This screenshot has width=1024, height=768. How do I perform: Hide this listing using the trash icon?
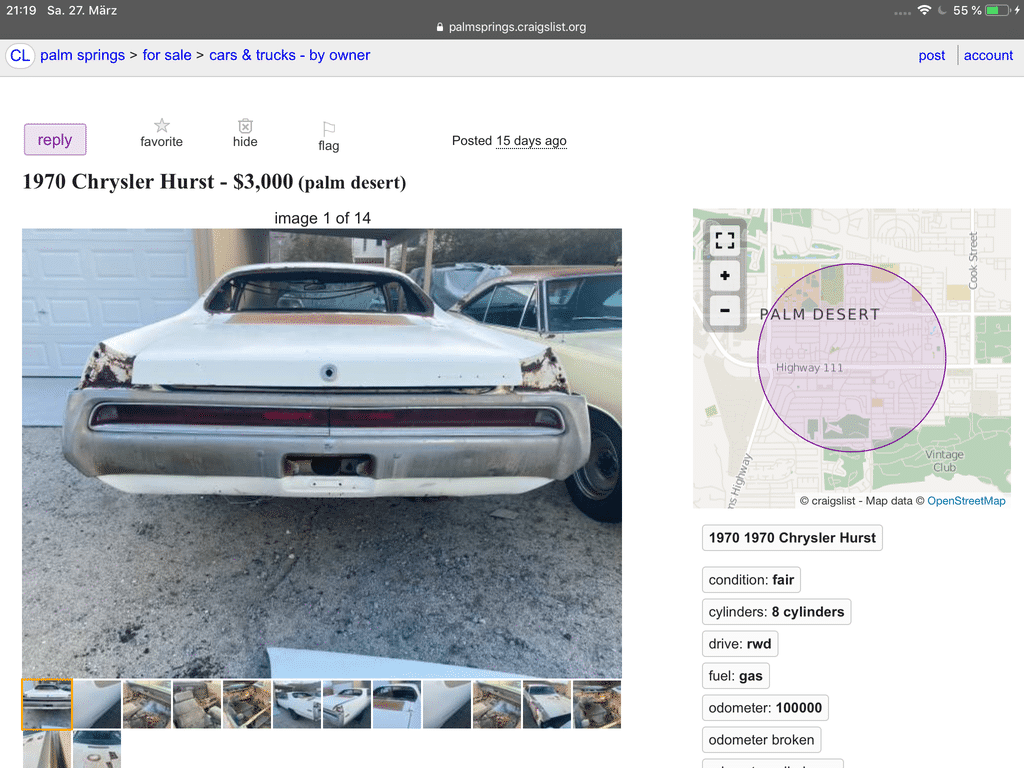[245, 133]
